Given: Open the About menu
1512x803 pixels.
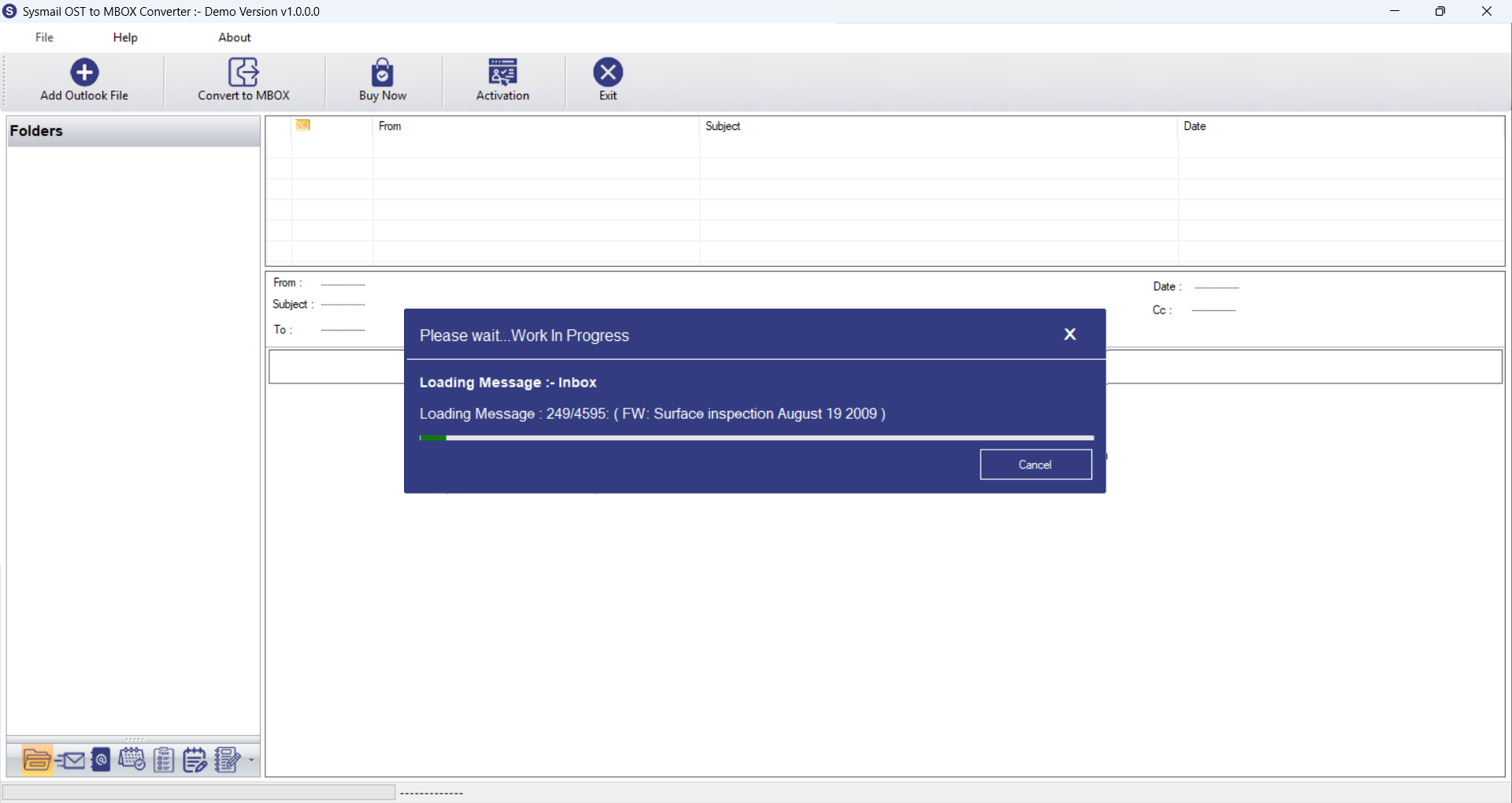Looking at the screenshot, I should click(x=235, y=37).
